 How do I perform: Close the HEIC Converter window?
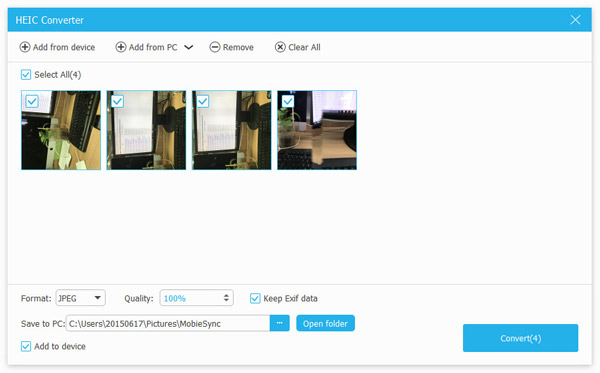pos(575,20)
